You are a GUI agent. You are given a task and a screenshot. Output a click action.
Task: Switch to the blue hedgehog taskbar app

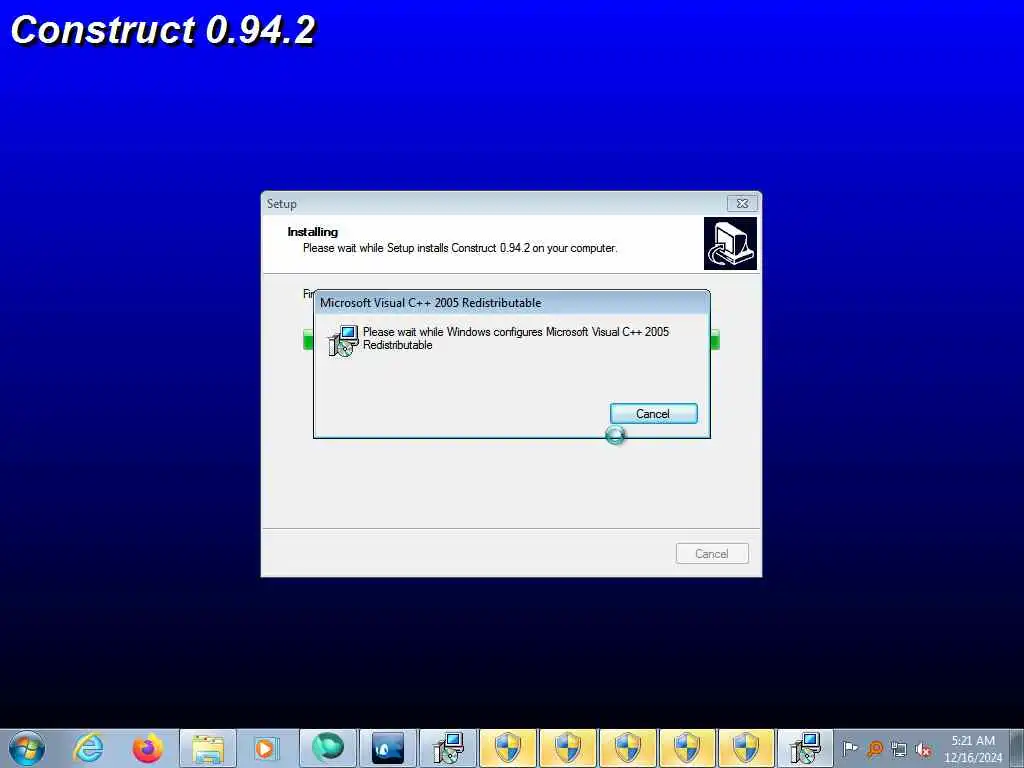[388, 748]
